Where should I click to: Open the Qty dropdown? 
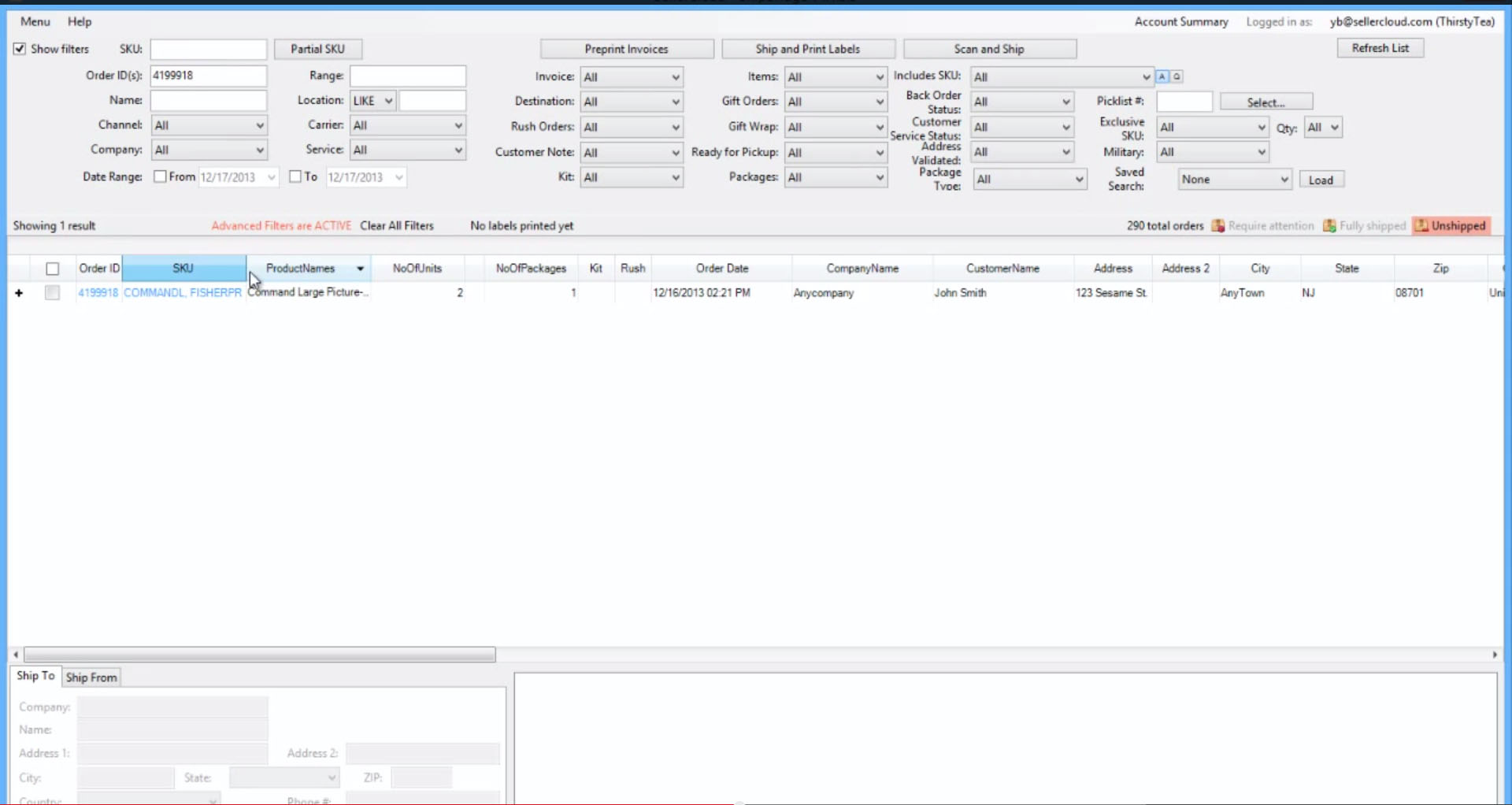click(x=1323, y=128)
